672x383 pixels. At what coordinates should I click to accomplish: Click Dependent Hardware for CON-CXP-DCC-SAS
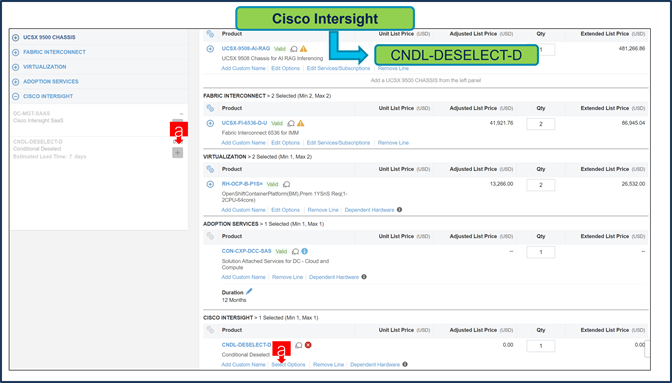334,277
